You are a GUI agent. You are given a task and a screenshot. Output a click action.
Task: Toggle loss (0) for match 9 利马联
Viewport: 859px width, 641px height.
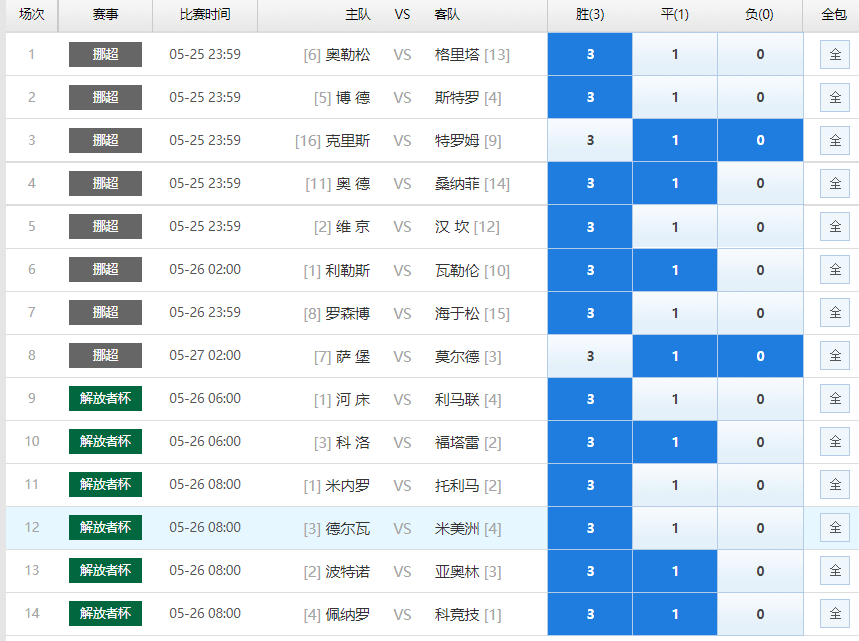[760, 399]
